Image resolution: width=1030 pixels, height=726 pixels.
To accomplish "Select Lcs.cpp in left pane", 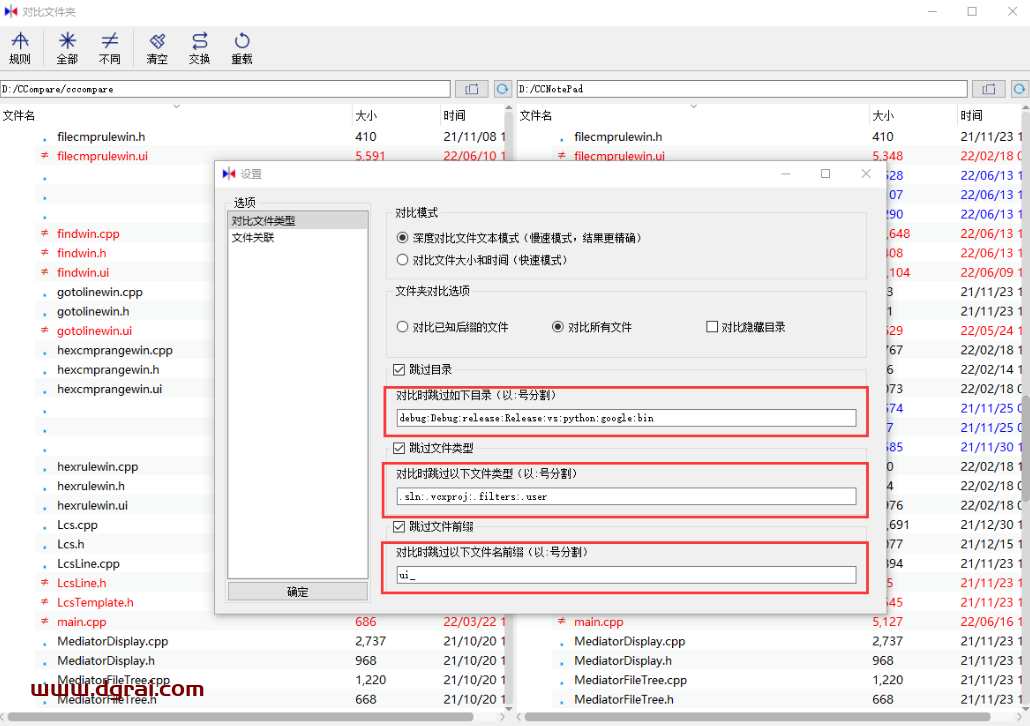I will [78, 525].
